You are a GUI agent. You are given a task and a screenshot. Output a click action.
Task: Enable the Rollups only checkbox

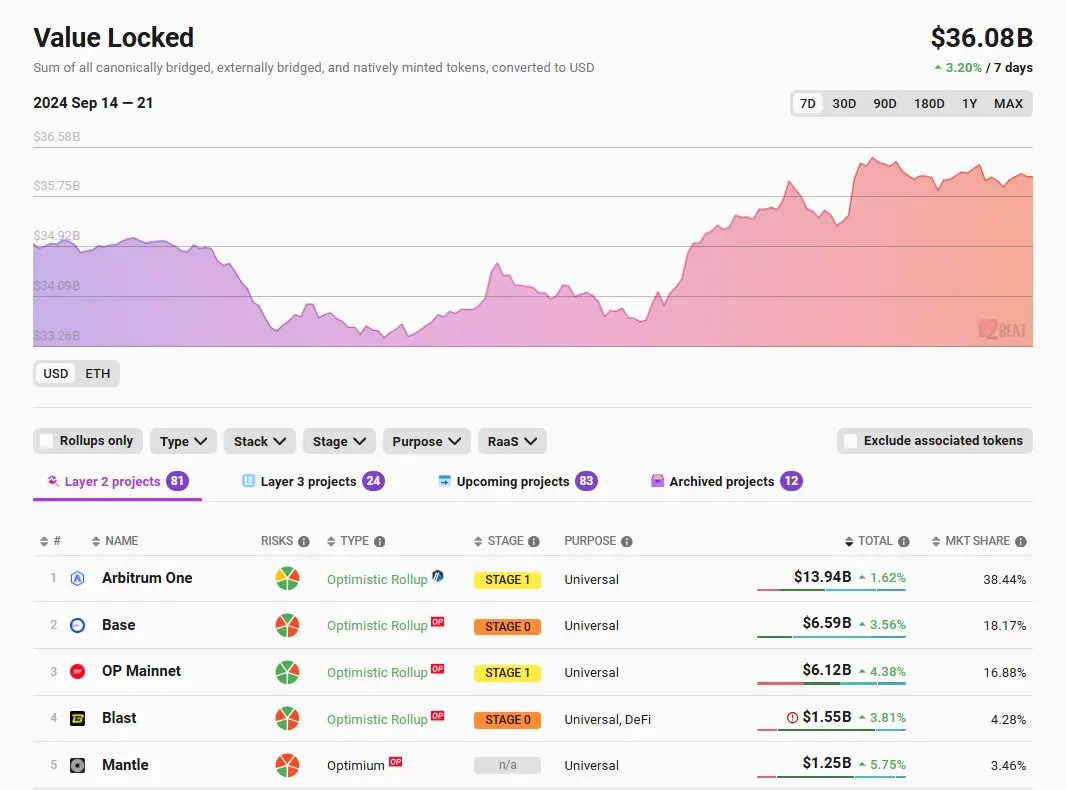click(x=46, y=441)
